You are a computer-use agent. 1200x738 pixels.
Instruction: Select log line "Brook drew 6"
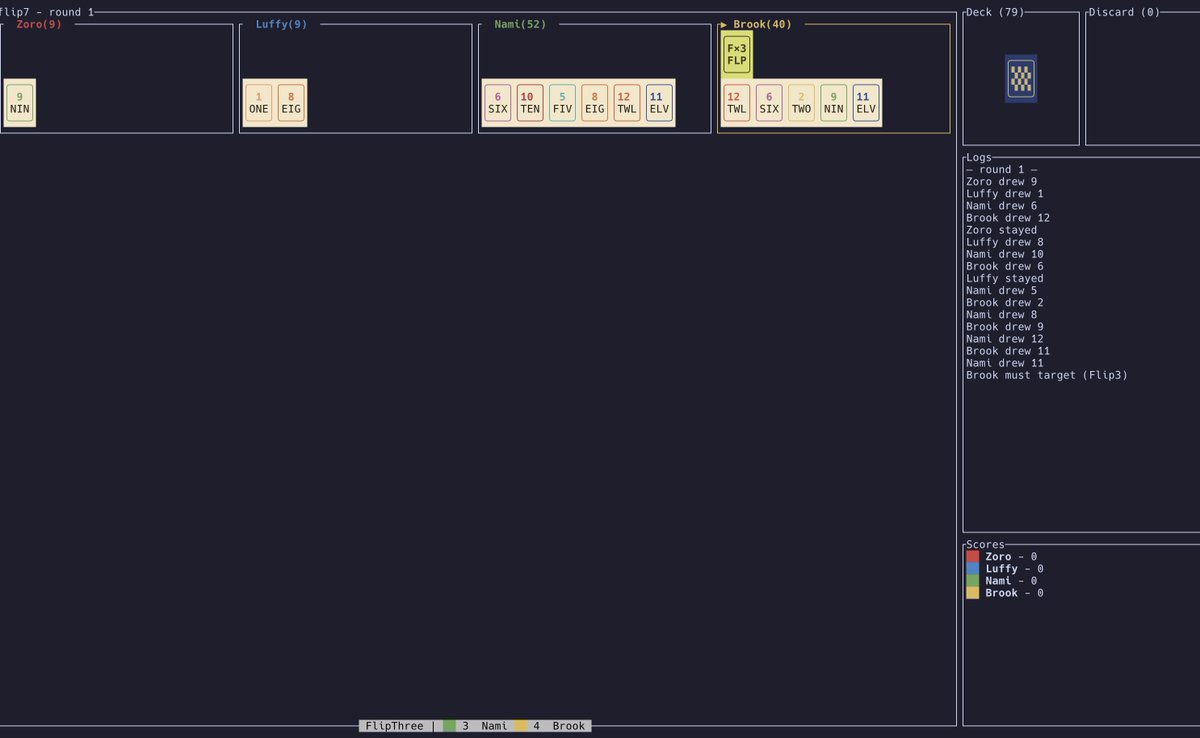click(1005, 266)
